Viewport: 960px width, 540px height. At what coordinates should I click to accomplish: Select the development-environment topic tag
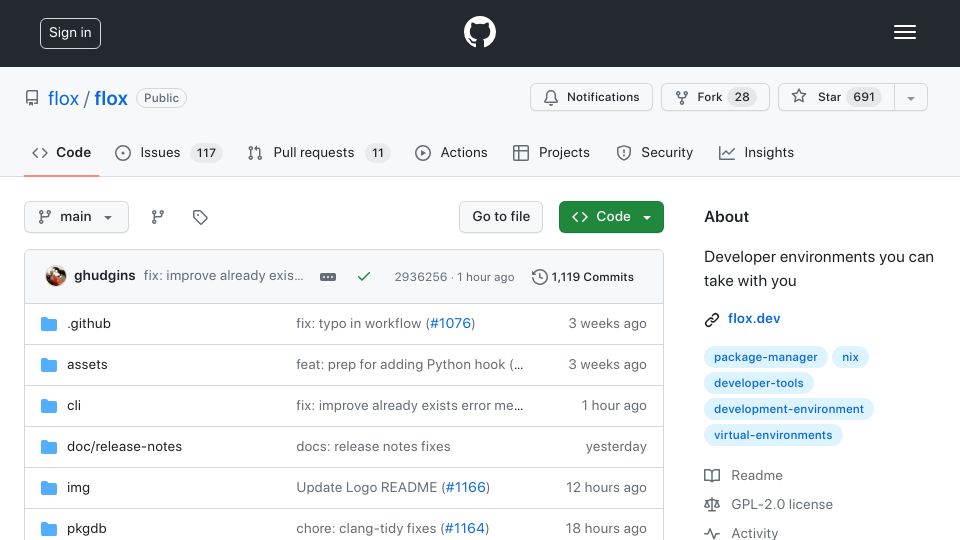point(789,409)
